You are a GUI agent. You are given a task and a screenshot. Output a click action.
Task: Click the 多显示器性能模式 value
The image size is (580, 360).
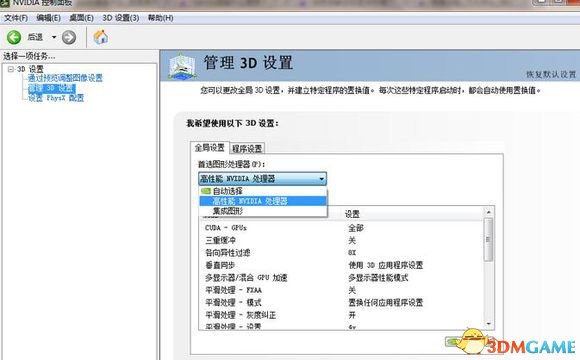tap(378, 277)
